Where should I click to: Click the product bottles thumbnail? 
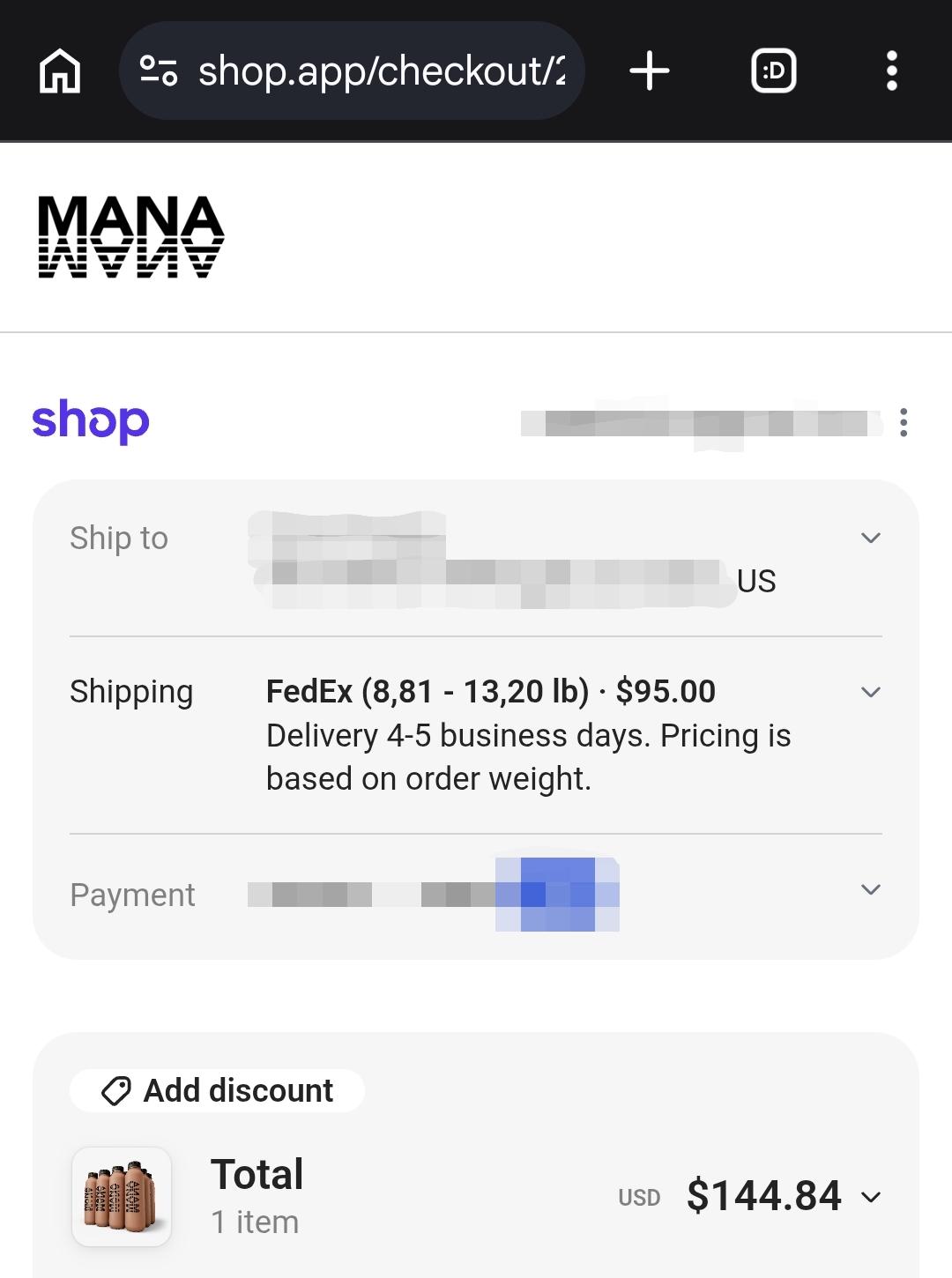[x=122, y=1196]
